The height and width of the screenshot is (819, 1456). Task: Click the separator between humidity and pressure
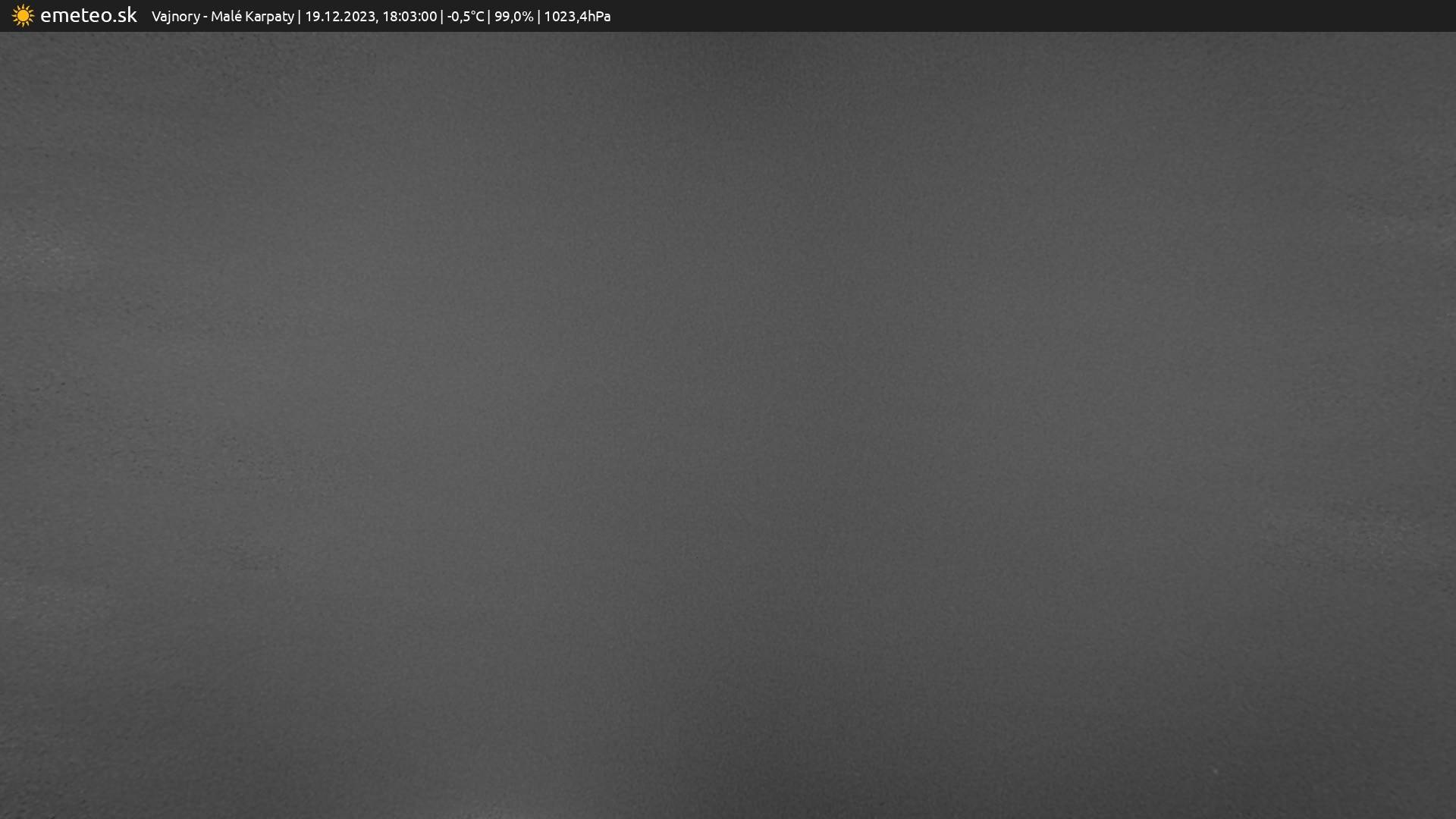538,17
